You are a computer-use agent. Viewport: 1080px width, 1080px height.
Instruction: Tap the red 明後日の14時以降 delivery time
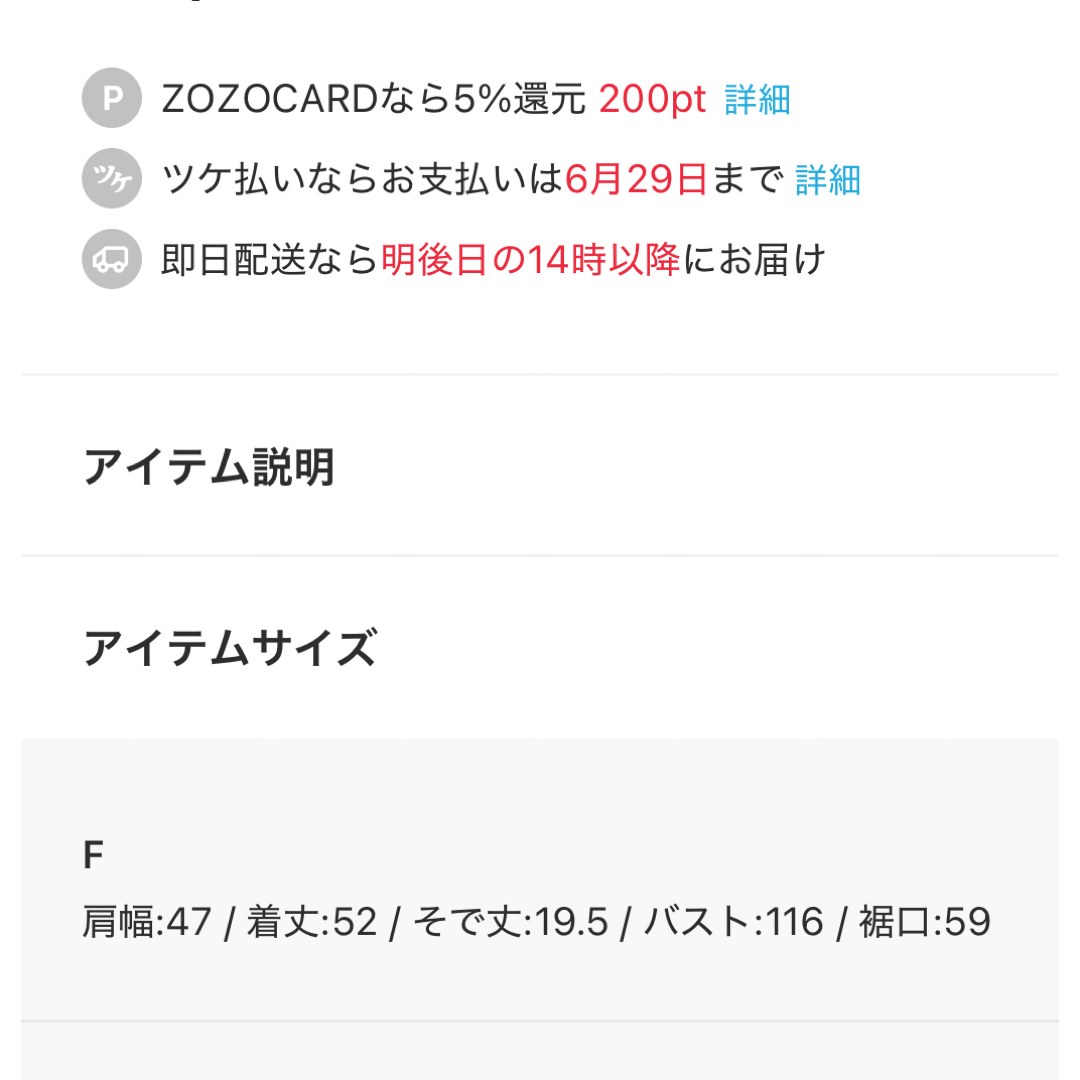(530, 260)
